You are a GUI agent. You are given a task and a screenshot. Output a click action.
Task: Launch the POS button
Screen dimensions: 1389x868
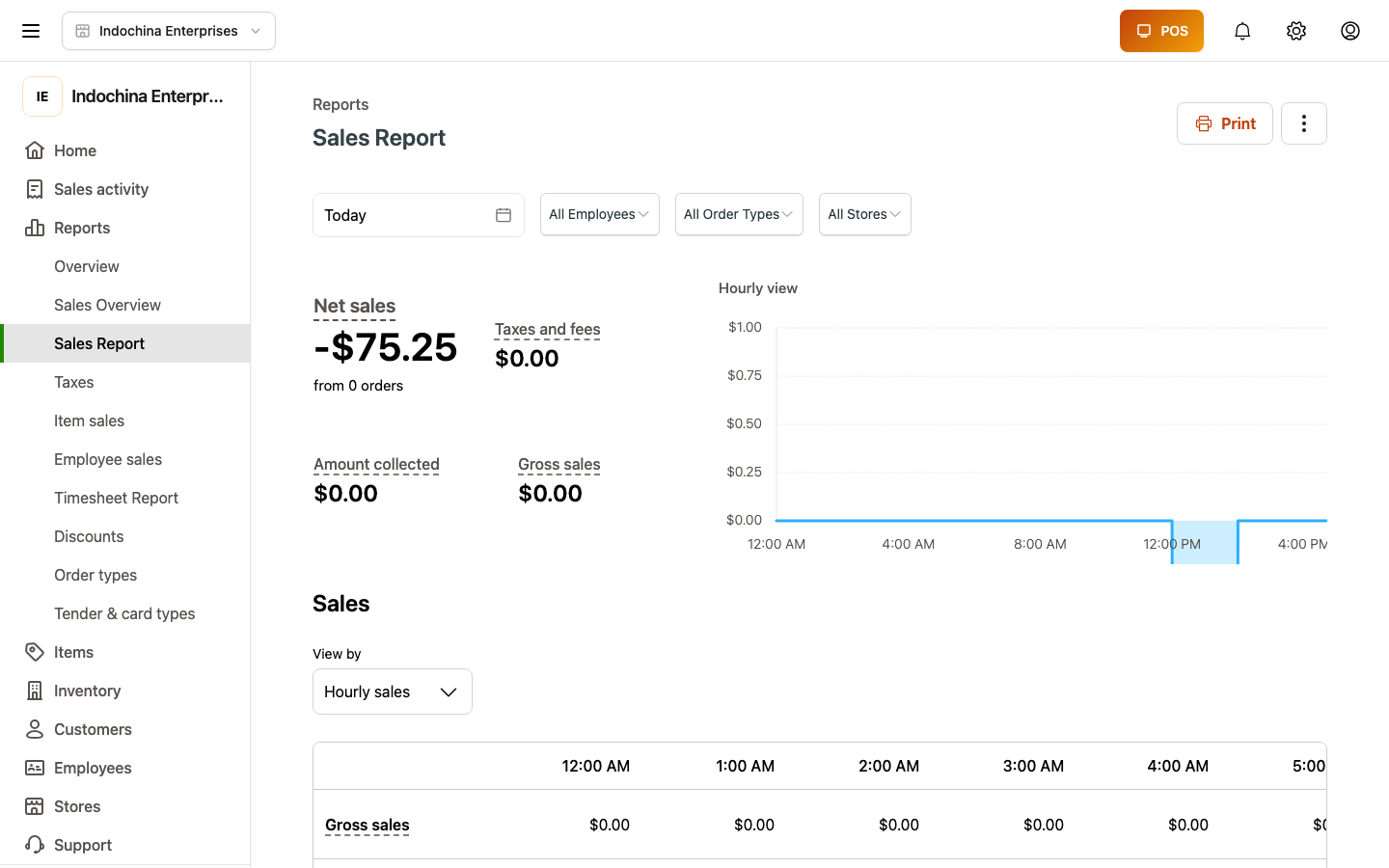coord(1161,31)
